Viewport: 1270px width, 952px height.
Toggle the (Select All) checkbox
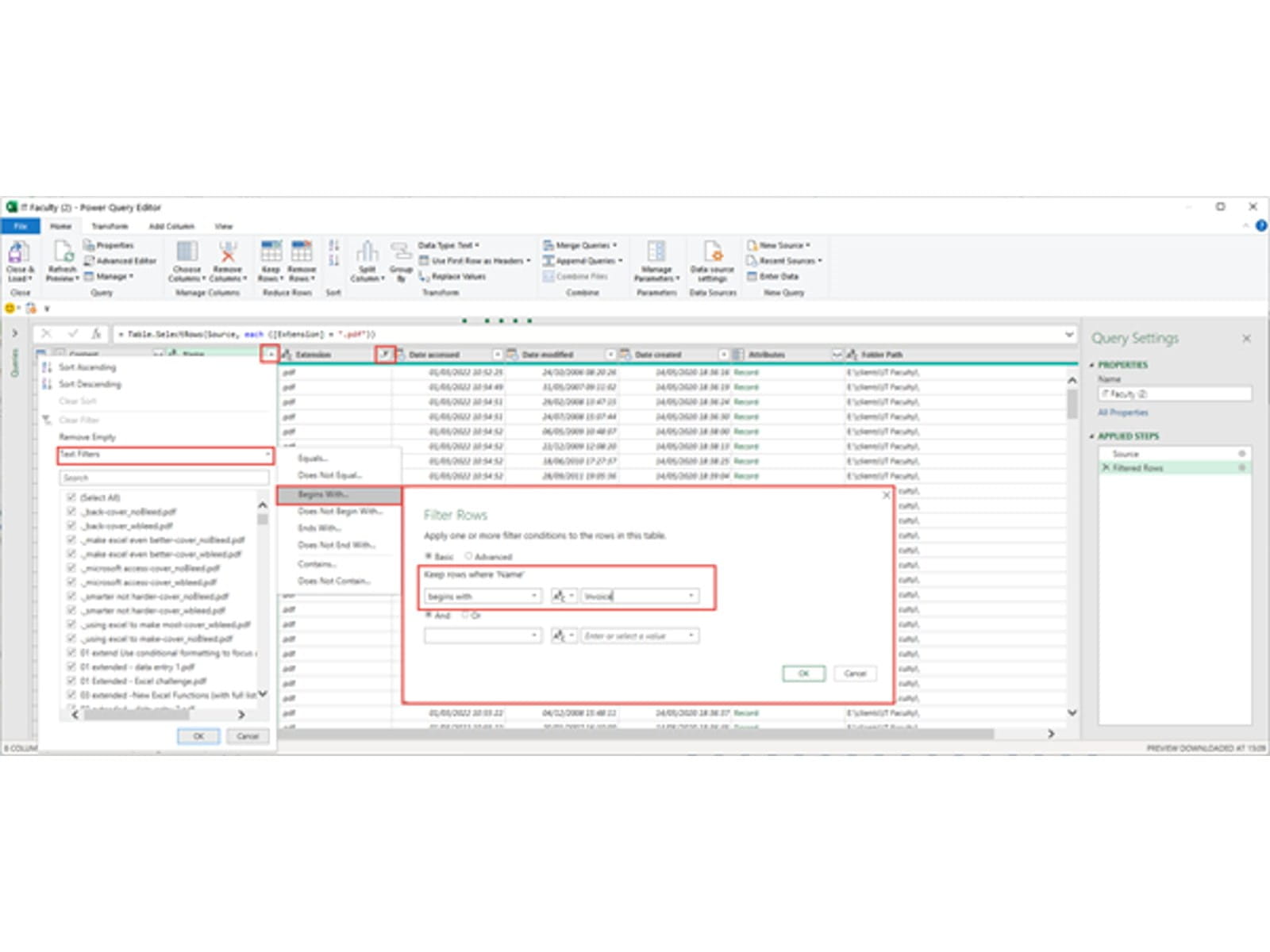pyautogui.click(x=71, y=497)
